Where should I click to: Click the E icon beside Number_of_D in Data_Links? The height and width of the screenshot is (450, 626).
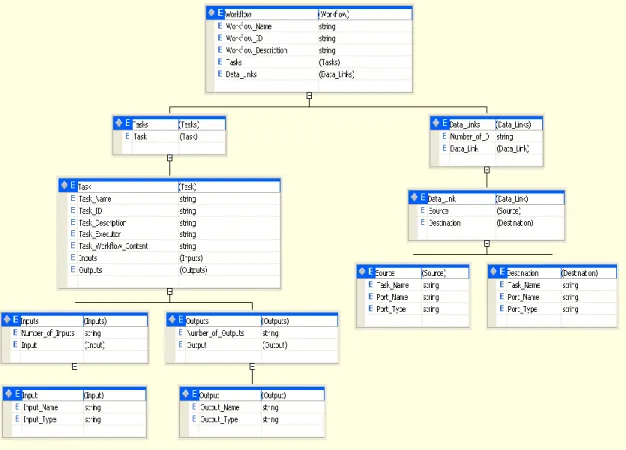coord(444,136)
